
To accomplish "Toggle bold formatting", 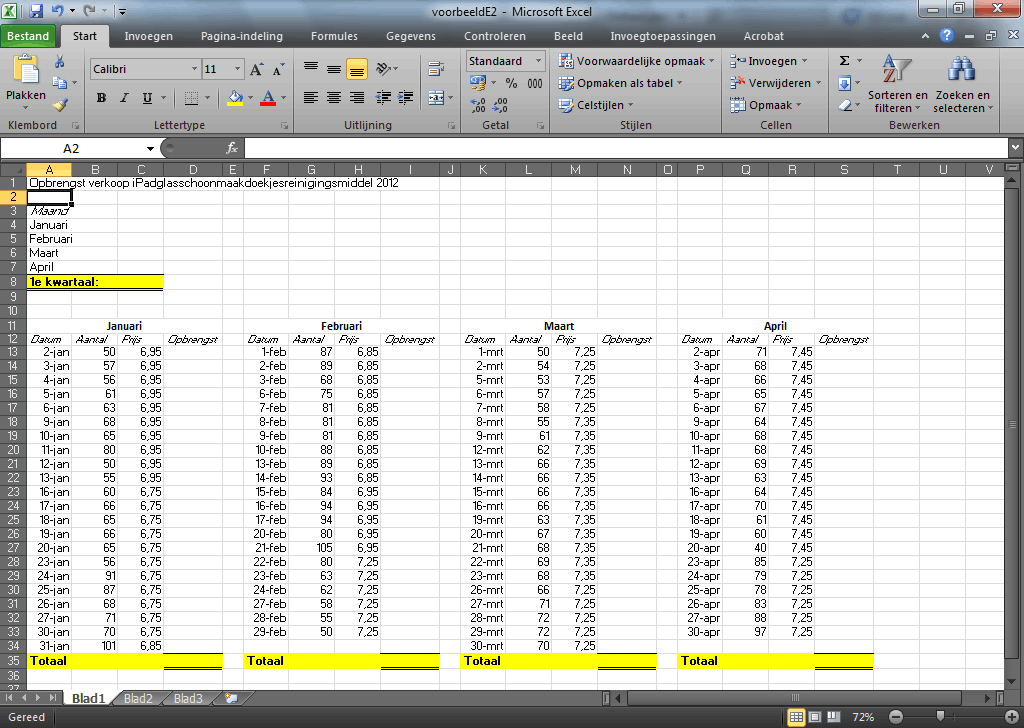I will click(101, 98).
